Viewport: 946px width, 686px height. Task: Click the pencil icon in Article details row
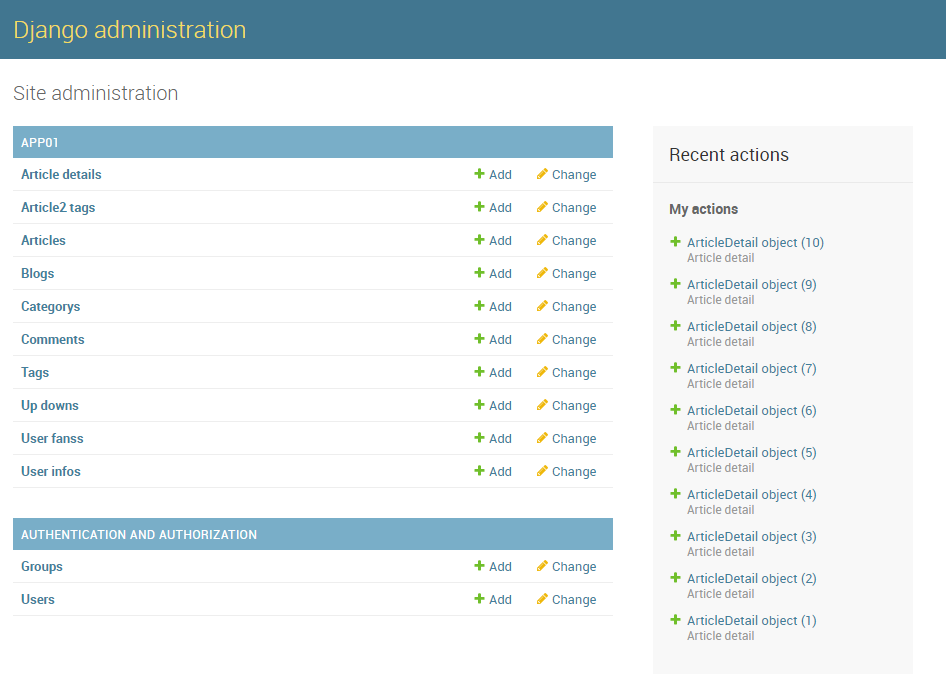click(x=542, y=174)
